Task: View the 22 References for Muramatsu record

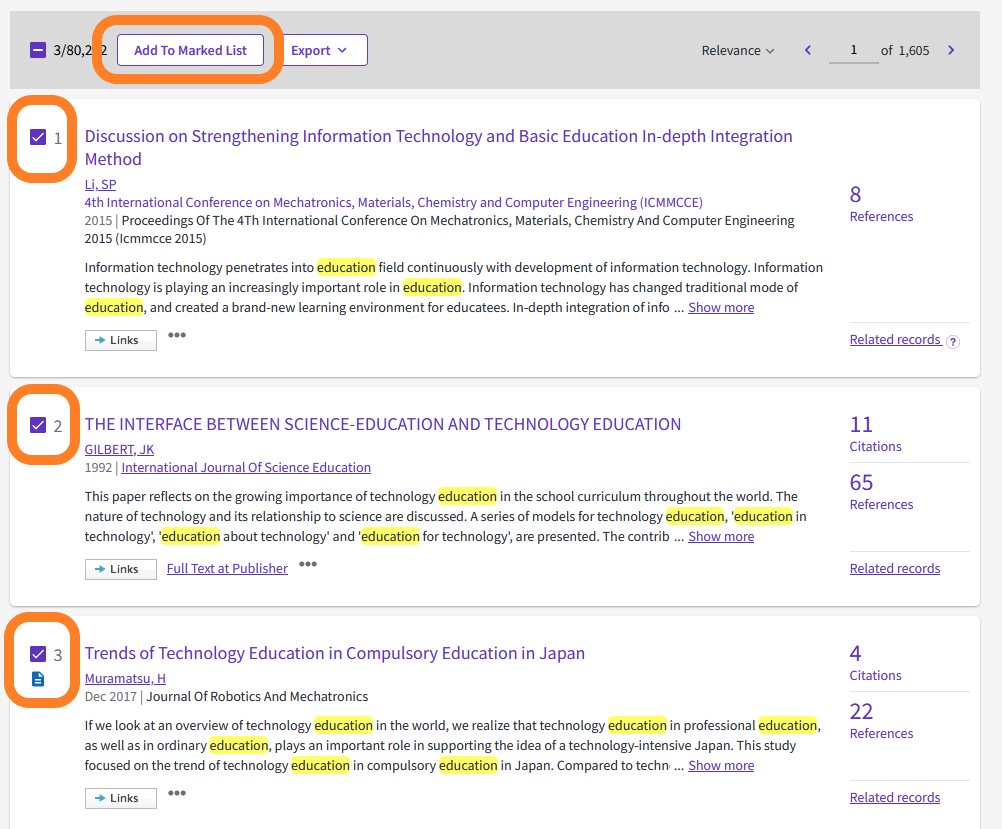Action: click(x=881, y=721)
